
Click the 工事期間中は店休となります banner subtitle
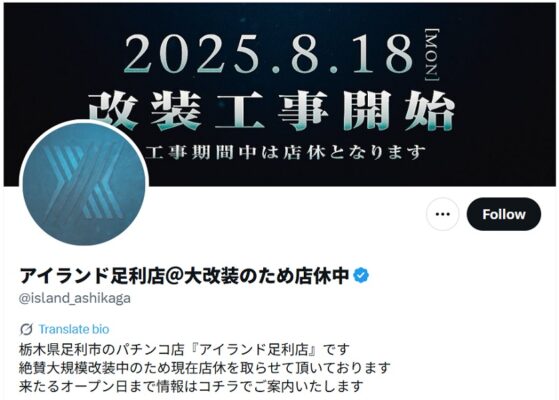tap(285, 153)
